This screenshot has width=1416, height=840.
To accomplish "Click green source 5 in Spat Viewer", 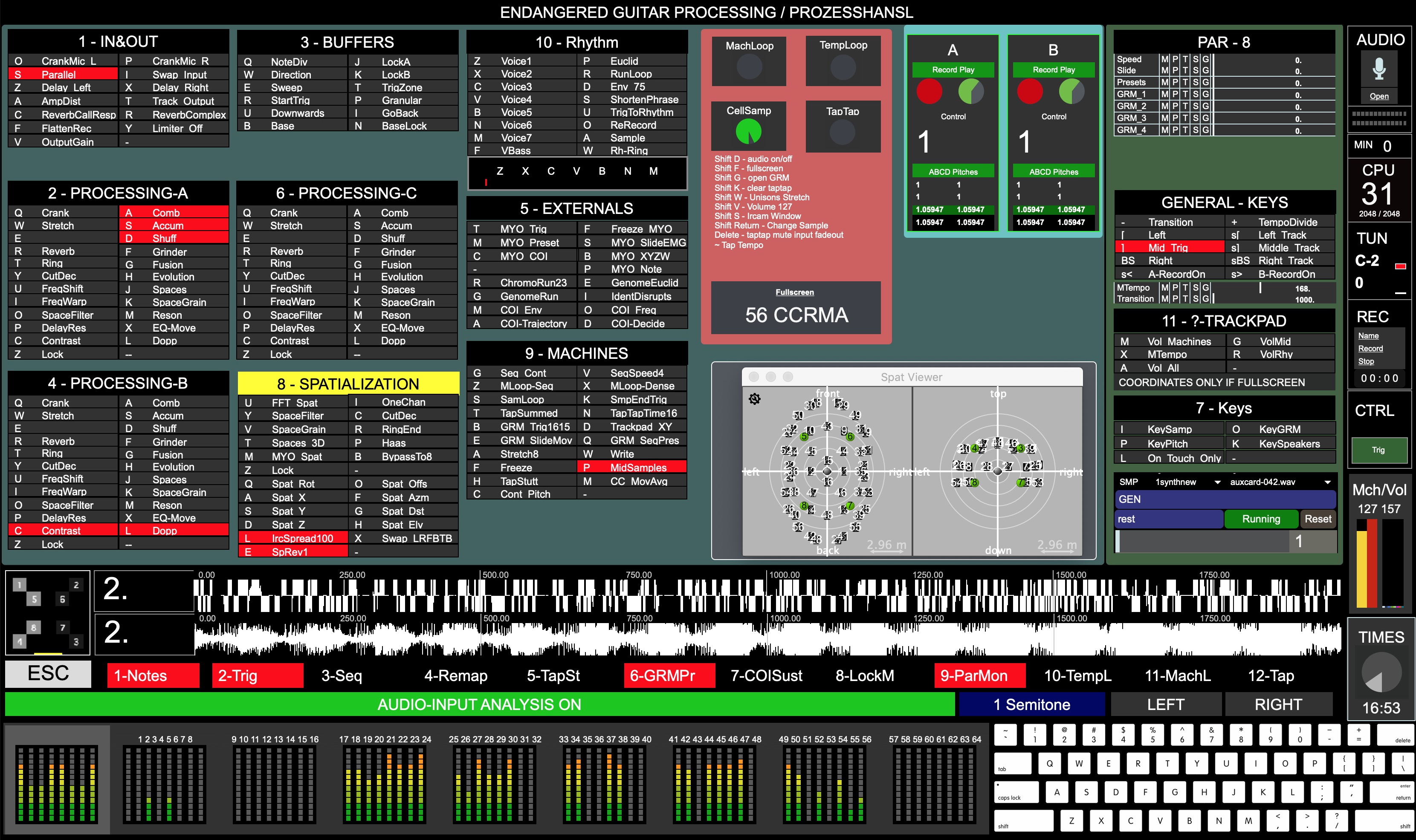I will pyautogui.click(x=803, y=436).
